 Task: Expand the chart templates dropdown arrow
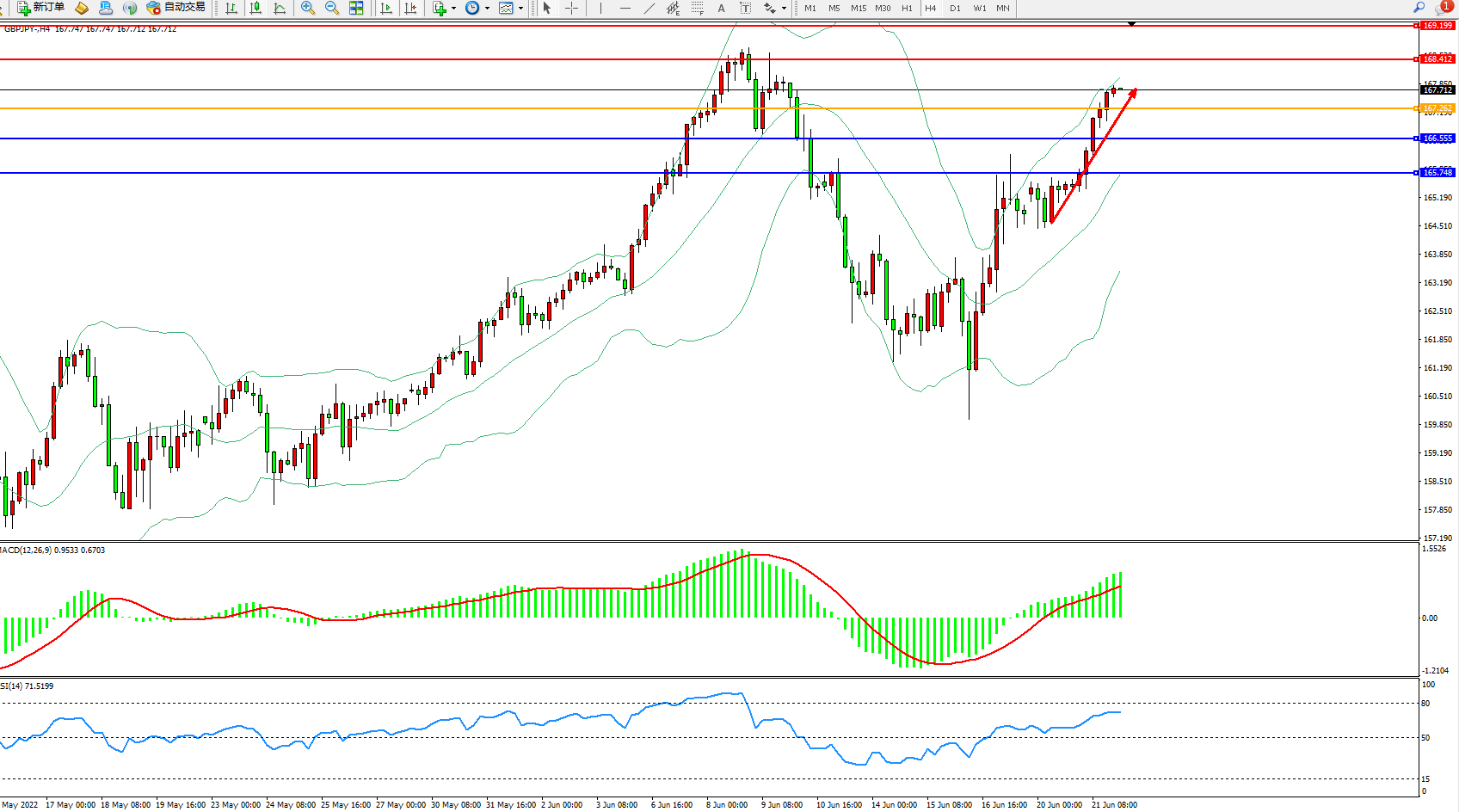(x=520, y=9)
